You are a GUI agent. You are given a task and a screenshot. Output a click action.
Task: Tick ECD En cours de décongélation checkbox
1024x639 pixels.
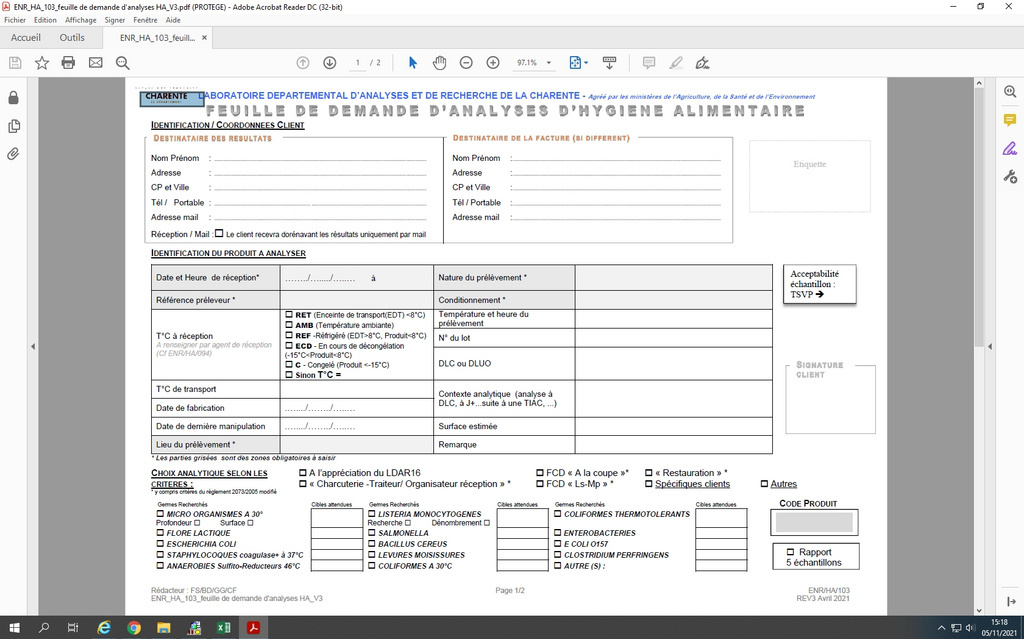click(289, 346)
